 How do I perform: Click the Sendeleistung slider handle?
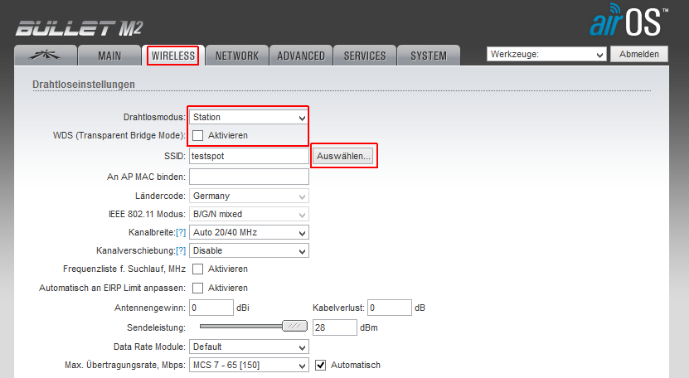click(x=295, y=326)
